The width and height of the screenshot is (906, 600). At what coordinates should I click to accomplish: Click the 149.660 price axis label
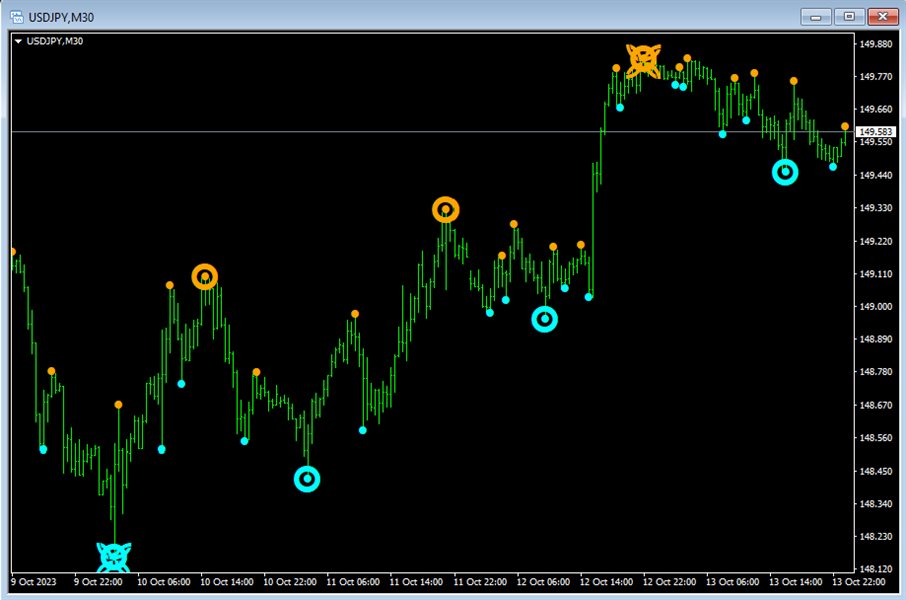[x=876, y=109]
